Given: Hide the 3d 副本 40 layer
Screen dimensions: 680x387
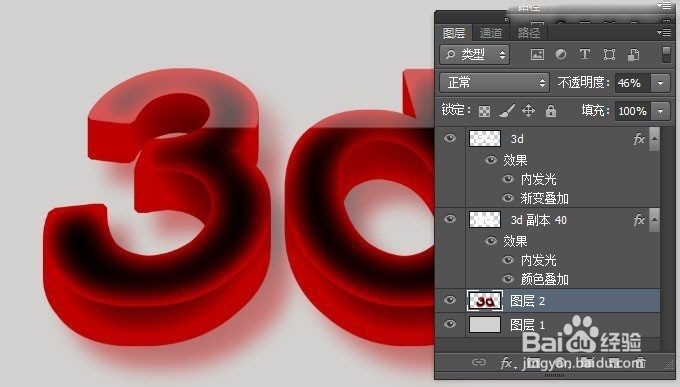Looking at the screenshot, I should point(450,219).
